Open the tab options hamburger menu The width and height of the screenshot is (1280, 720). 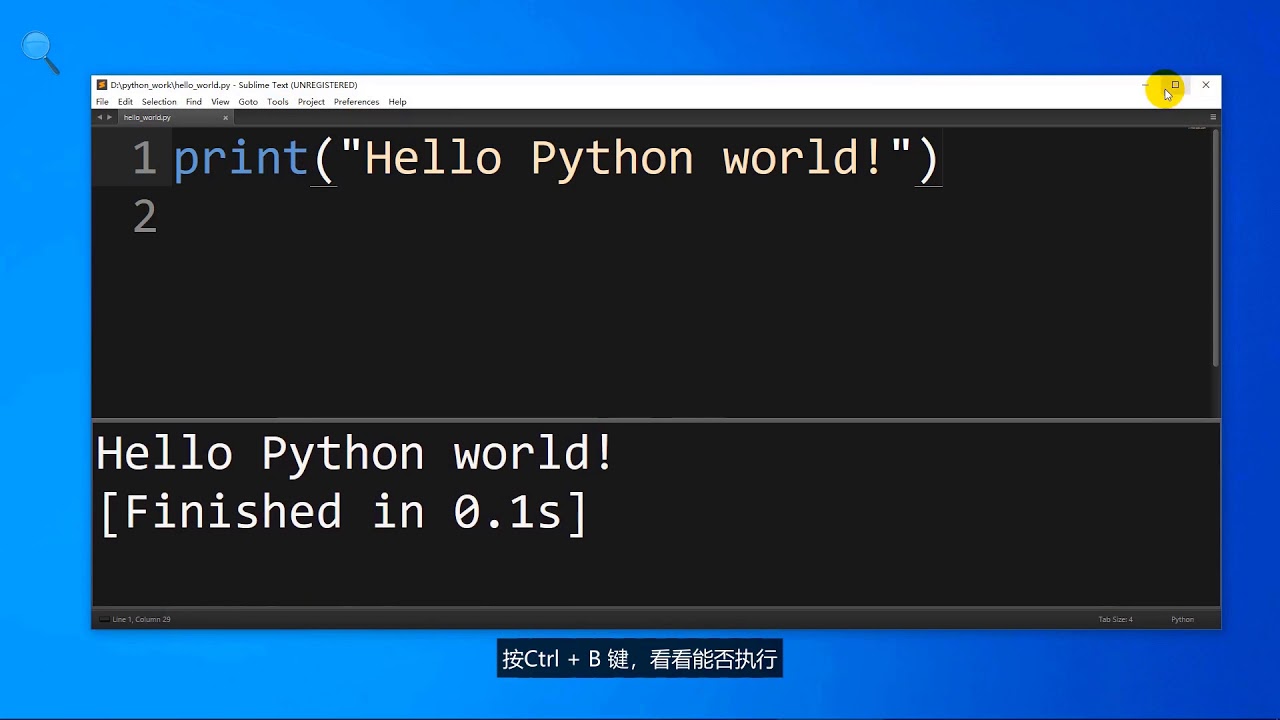pyautogui.click(x=1213, y=117)
